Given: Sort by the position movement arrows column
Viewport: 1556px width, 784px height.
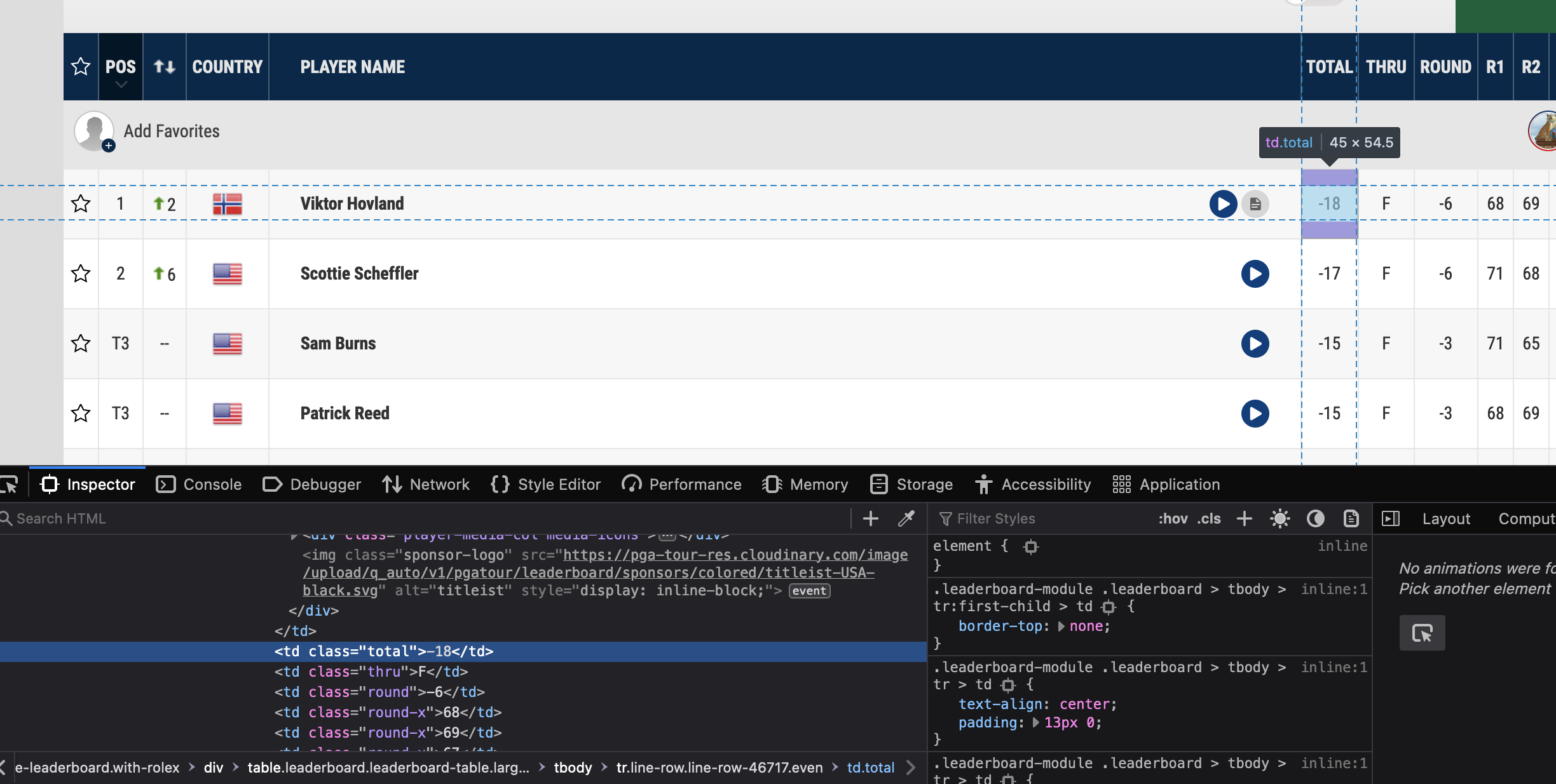Looking at the screenshot, I should point(165,67).
